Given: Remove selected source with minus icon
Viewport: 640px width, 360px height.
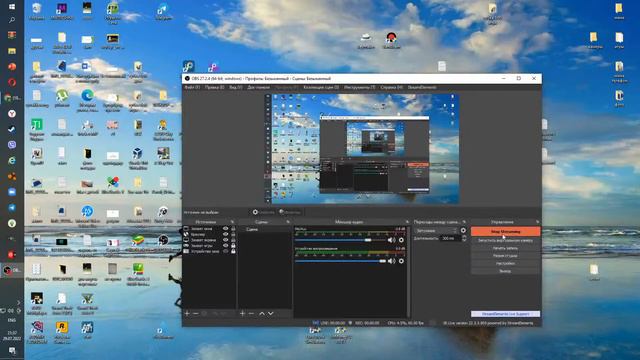Looking at the screenshot, I should click(196, 313).
